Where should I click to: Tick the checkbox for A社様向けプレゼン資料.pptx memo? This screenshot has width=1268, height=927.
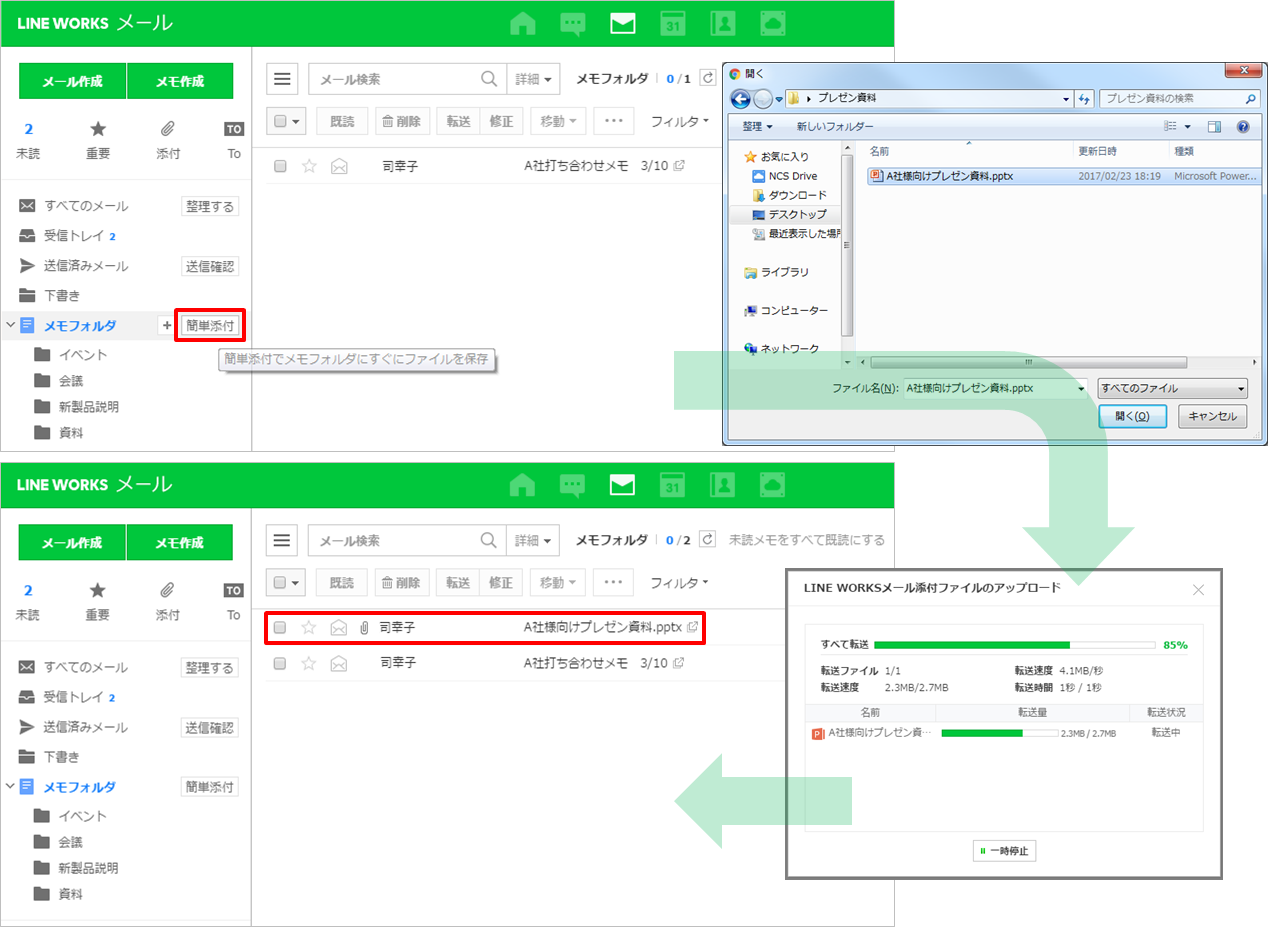click(280, 628)
